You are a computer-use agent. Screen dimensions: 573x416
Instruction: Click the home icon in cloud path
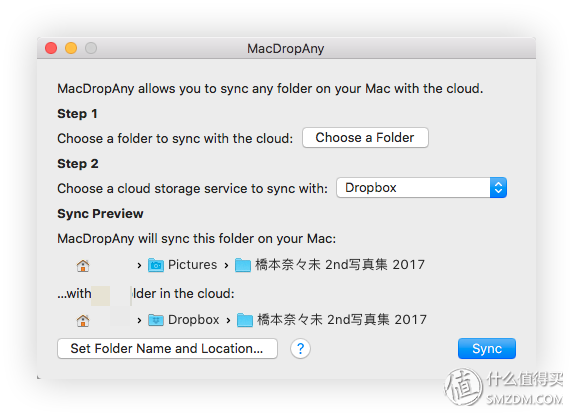[83, 321]
